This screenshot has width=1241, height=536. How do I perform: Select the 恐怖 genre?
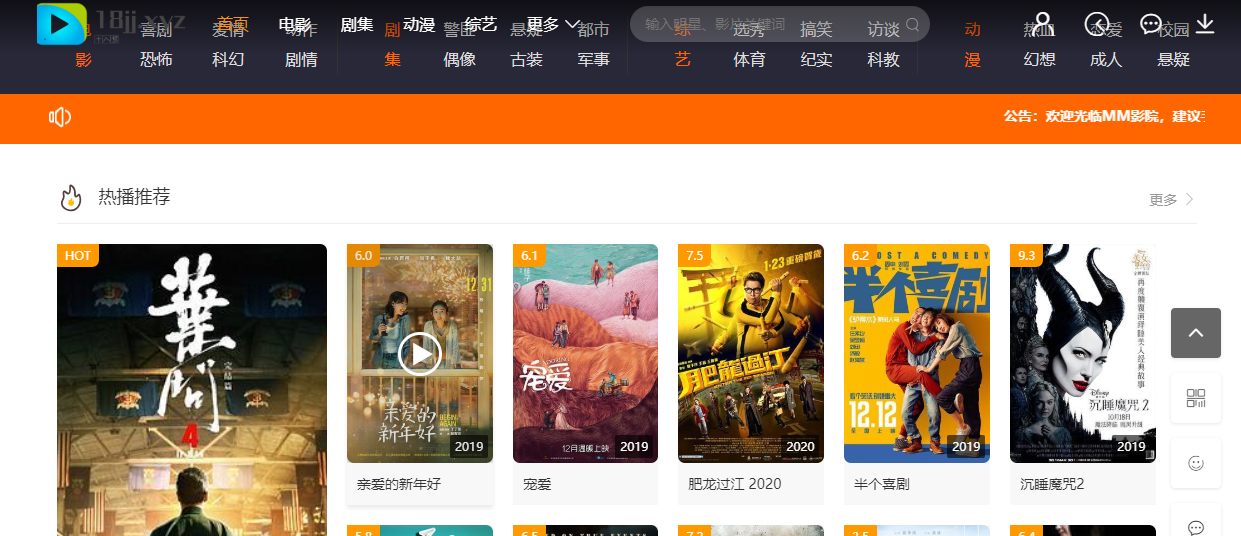[x=156, y=59]
